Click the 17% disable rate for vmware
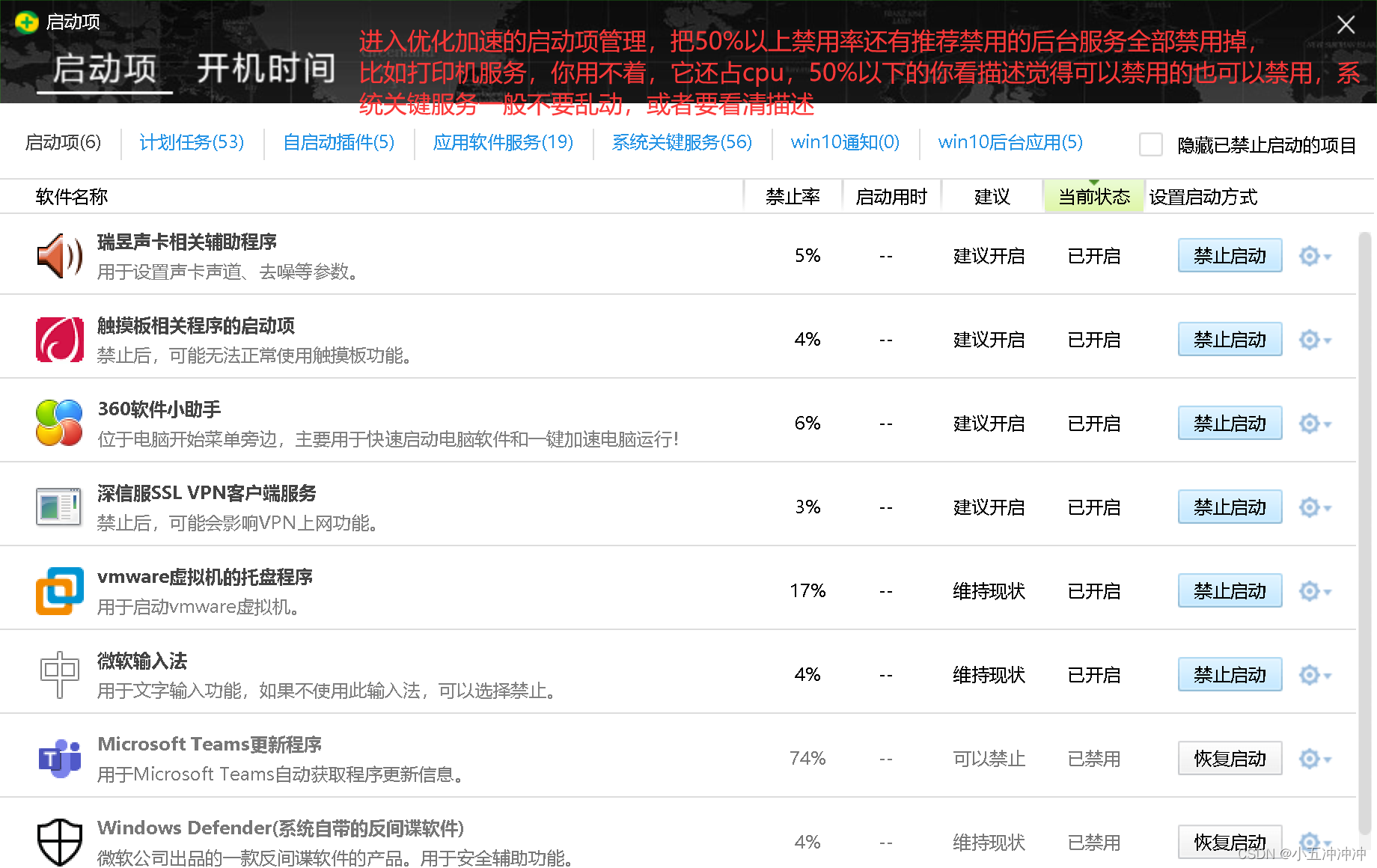Screen dimensions: 1377x868 pos(807,591)
